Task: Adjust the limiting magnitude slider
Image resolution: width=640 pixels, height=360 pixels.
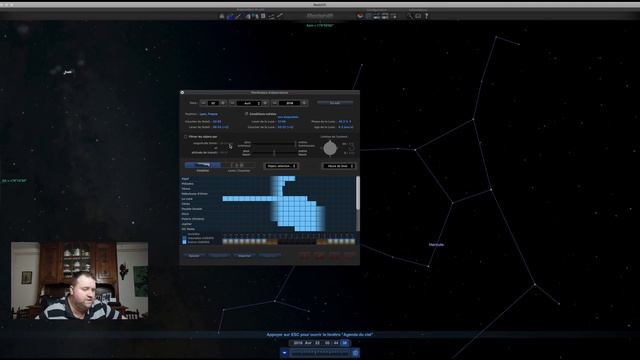Action: (x=273, y=144)
